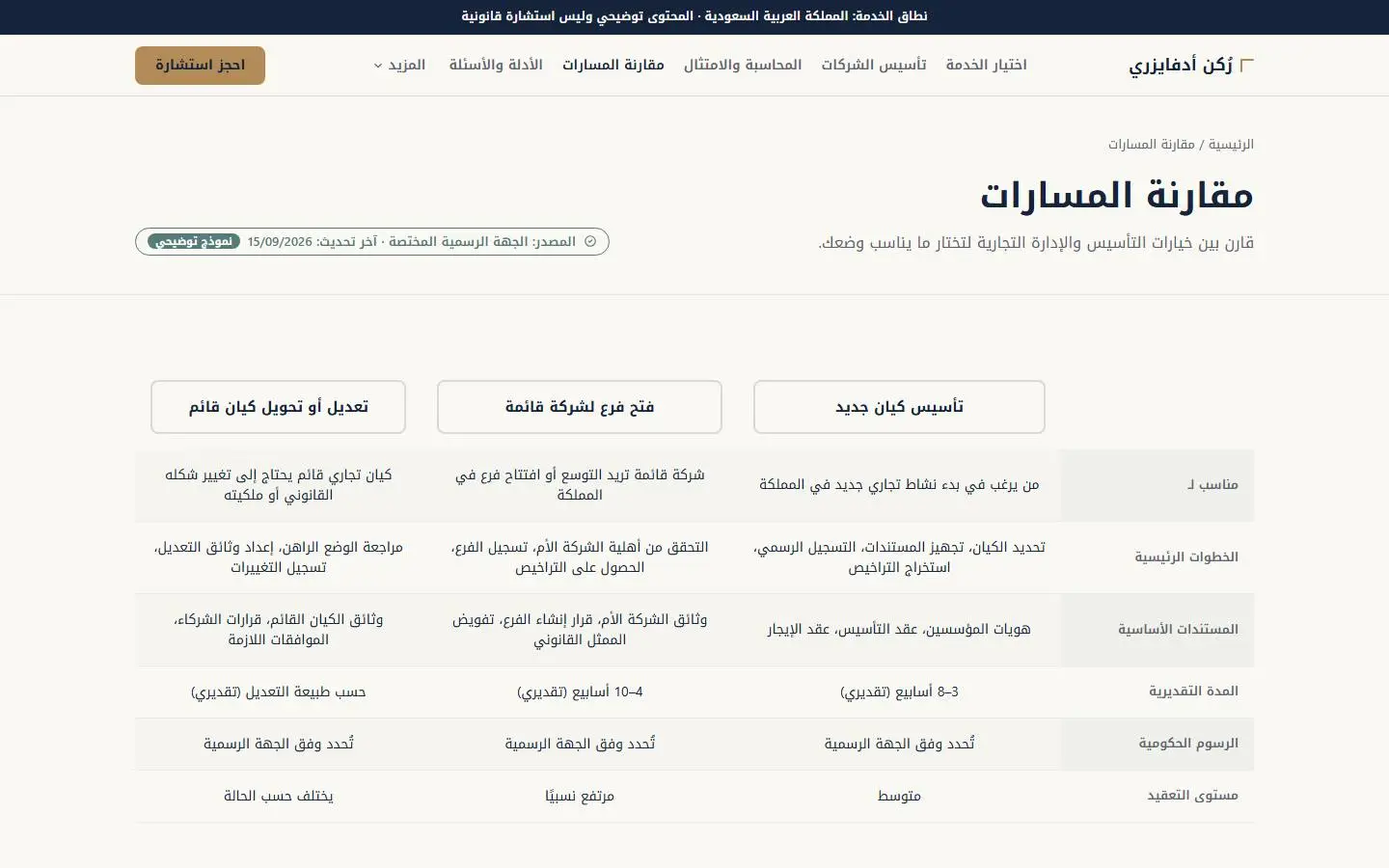
Task: Click the check-circle icon beside المصدر
Action: tap(590, 242)
